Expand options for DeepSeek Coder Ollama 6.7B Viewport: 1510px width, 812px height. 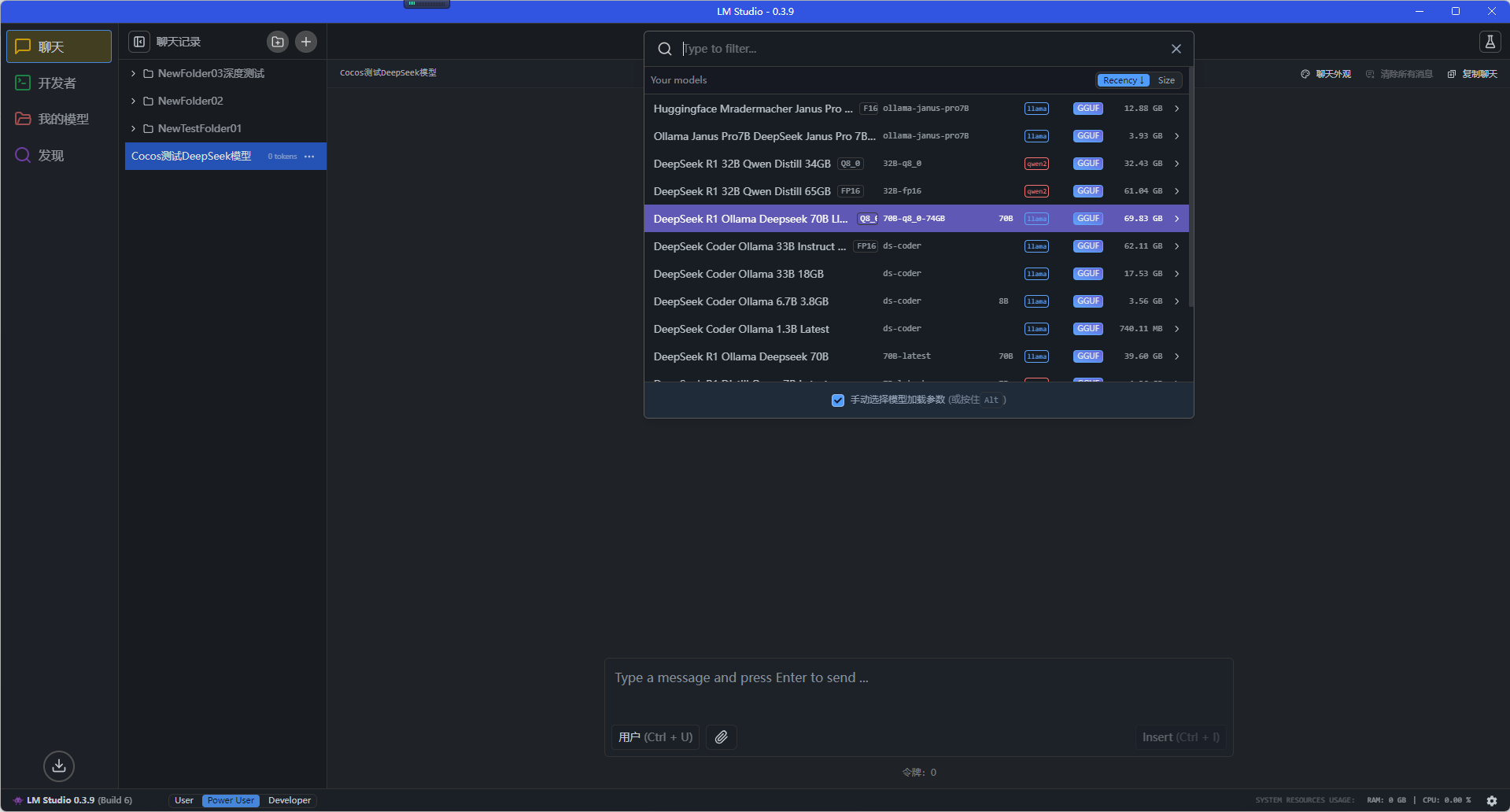1176,301
